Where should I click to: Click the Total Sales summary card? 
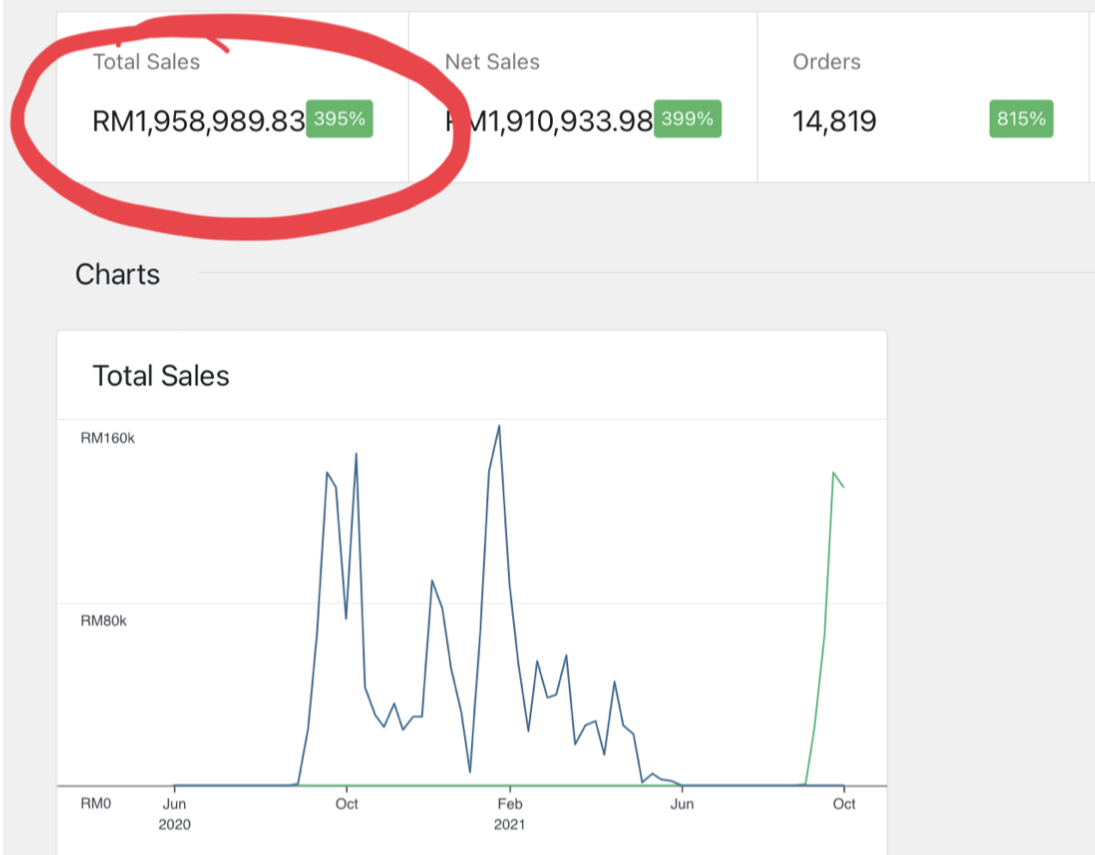233,97
